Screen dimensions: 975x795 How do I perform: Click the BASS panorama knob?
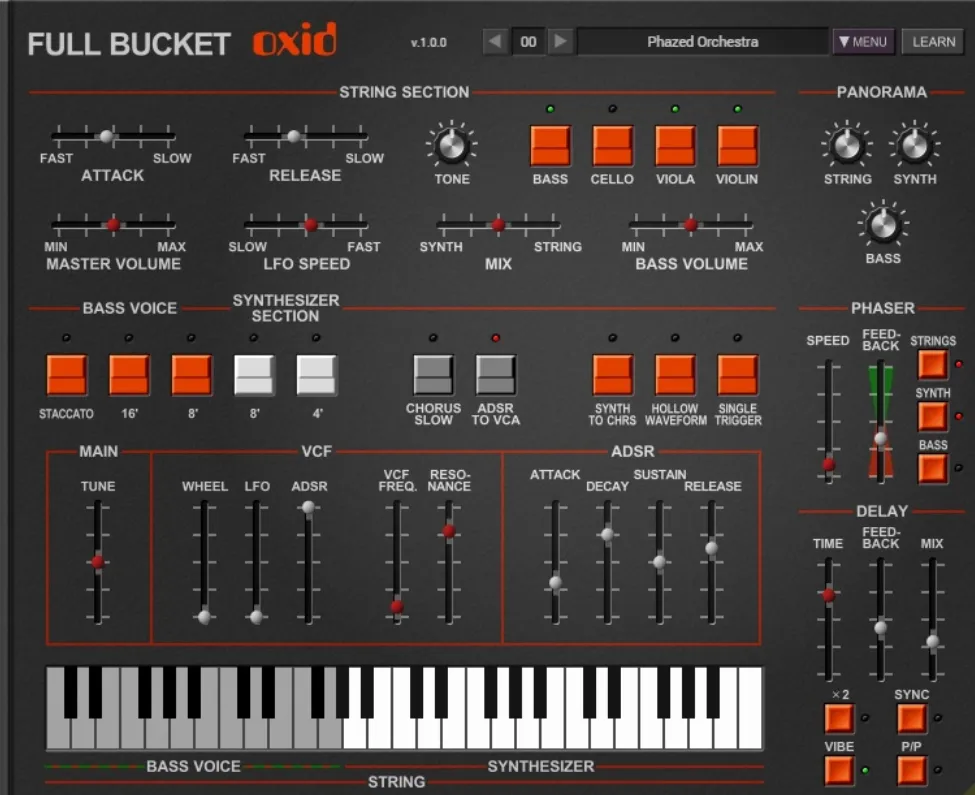pos(882,225)
